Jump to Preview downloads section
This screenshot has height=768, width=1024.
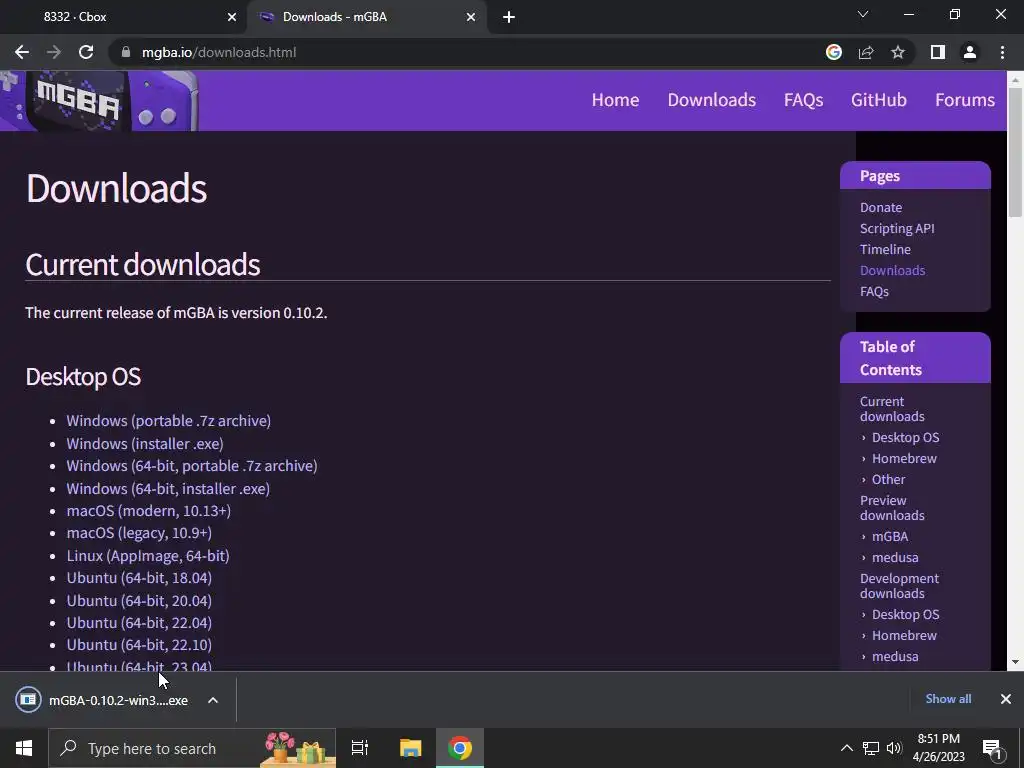click(x=891, y=508)
